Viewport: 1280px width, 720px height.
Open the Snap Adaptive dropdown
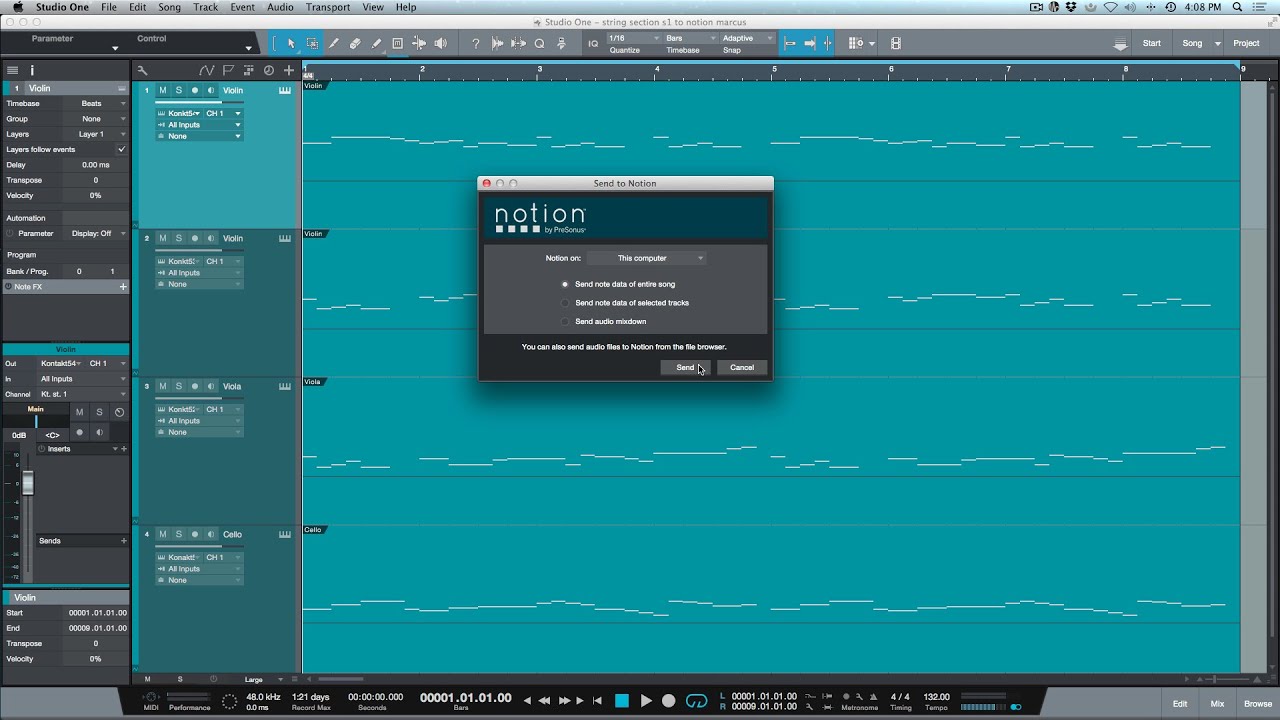[748, 38]
